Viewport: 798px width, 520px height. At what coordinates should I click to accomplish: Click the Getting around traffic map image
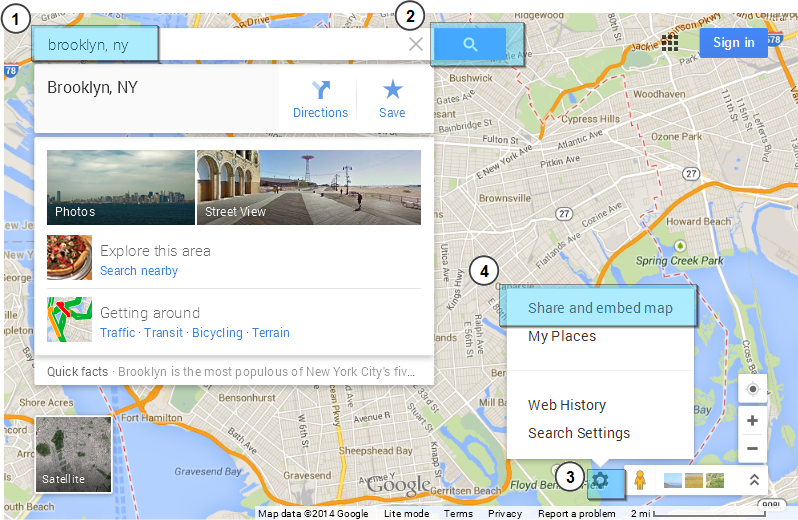70,319
